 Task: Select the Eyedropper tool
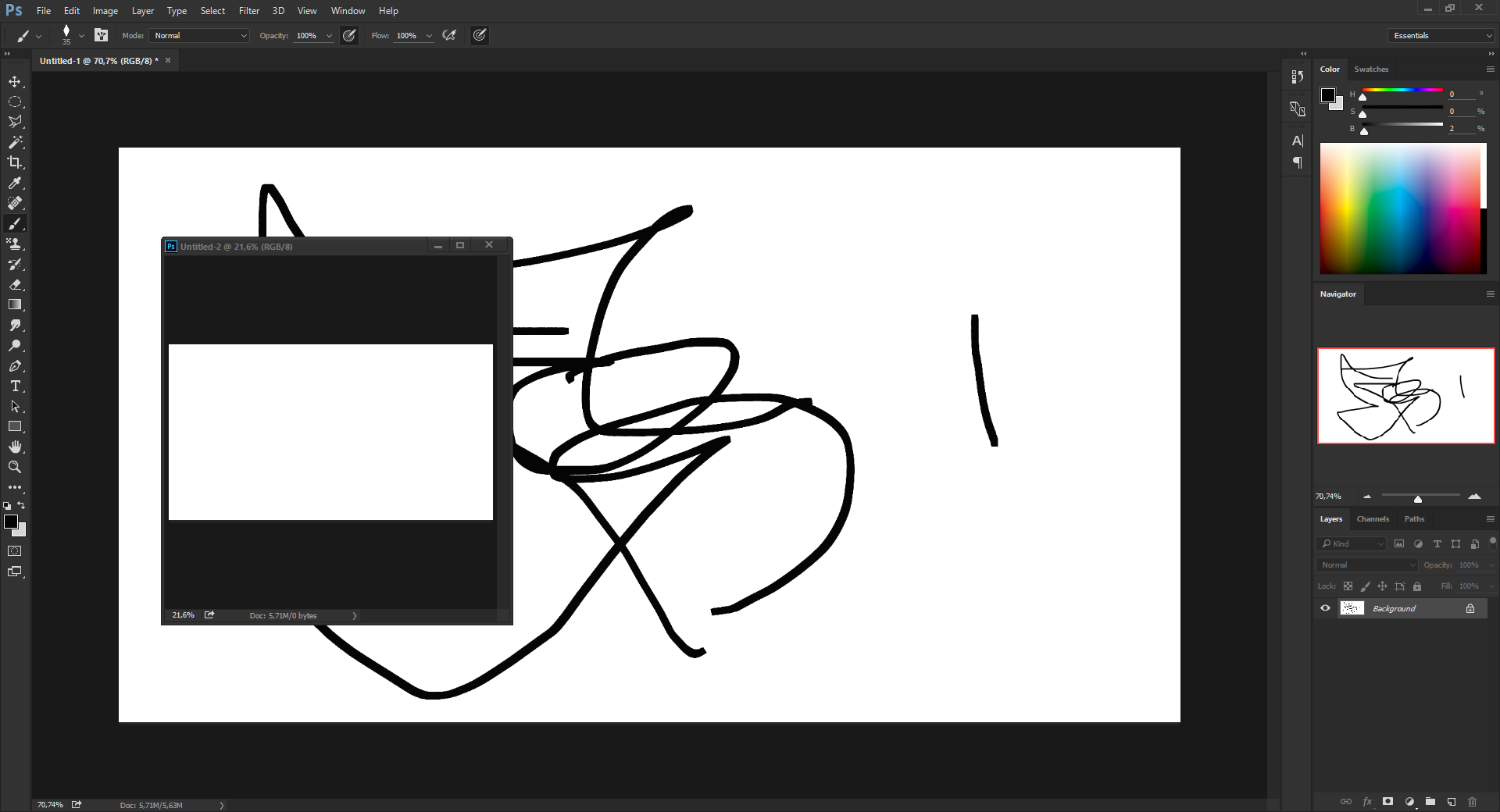pos(15,183)
